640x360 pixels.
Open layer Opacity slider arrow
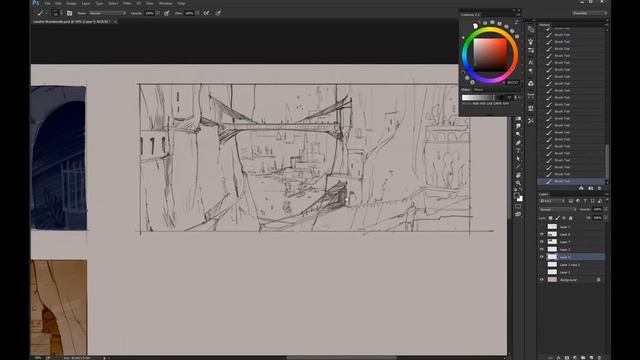pyautogui.click(x=605, y=209)
